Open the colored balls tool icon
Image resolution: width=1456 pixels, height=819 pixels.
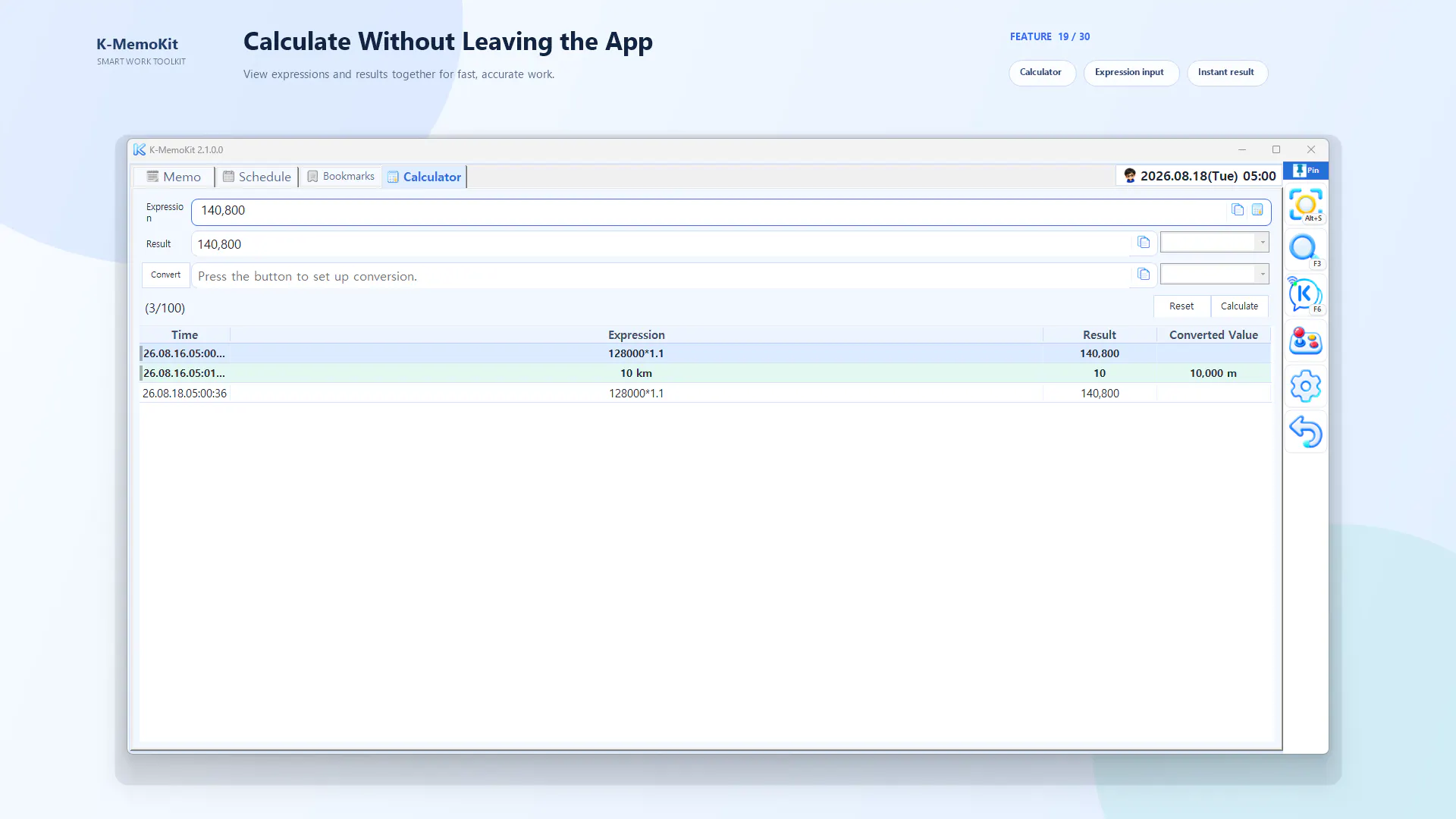pos(1306,340)
